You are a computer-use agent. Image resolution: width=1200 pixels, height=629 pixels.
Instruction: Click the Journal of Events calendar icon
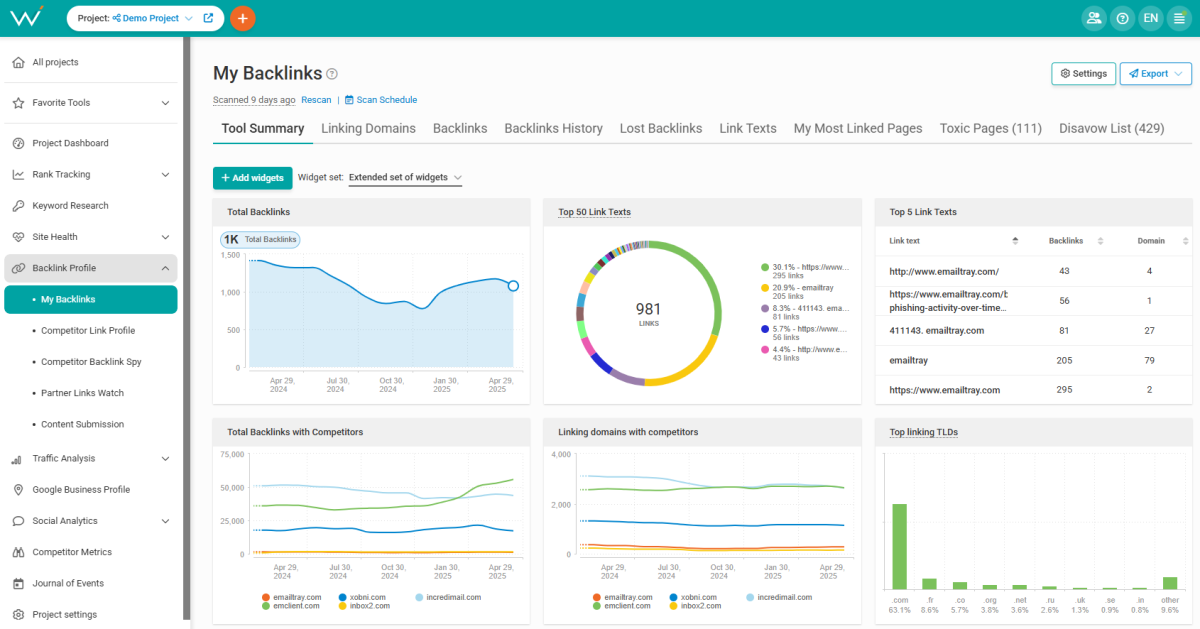pos(18,583)
